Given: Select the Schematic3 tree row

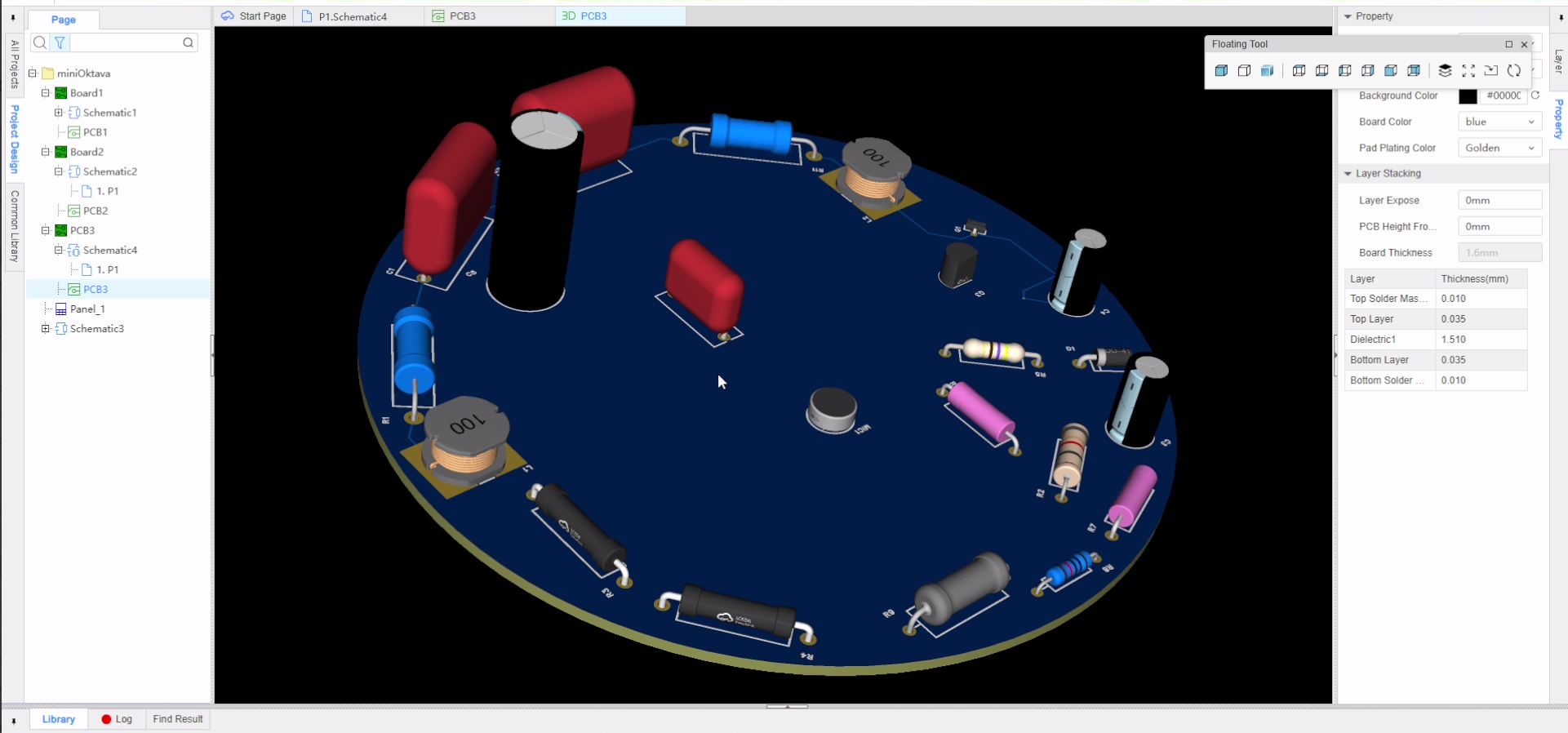Looking at the screenshot, I should point(96,328).
